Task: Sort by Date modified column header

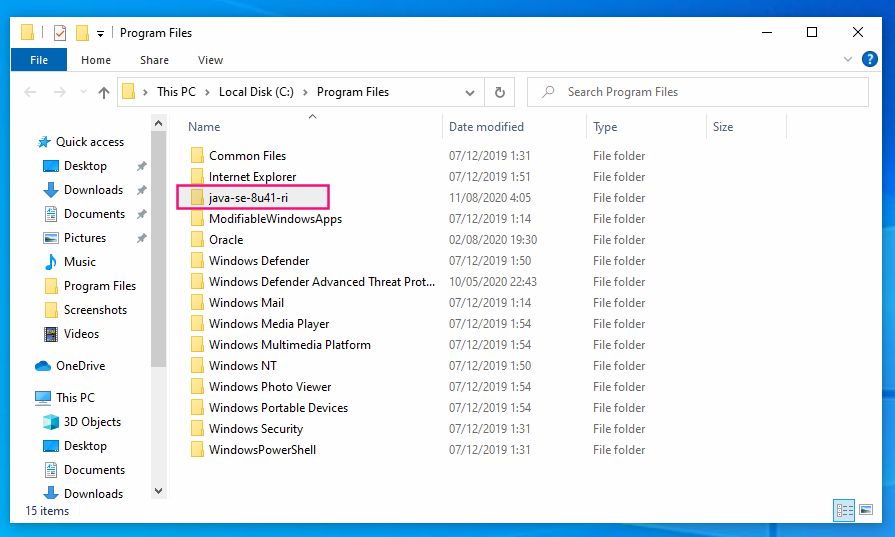Action: click(486, 127)
